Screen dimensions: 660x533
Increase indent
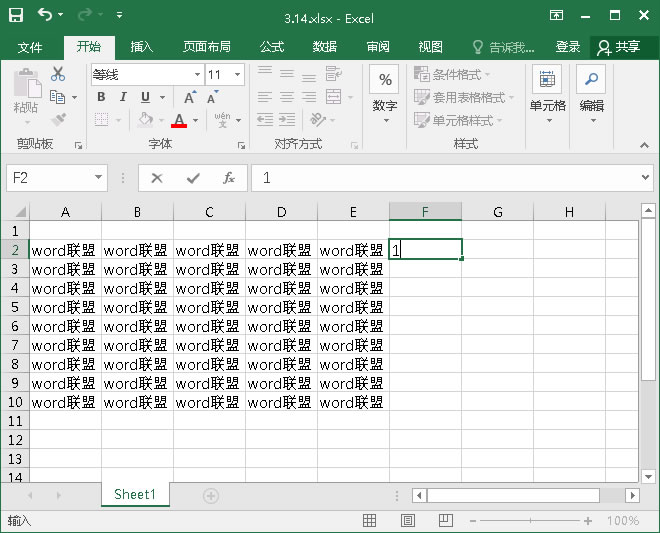pos(287,120)
